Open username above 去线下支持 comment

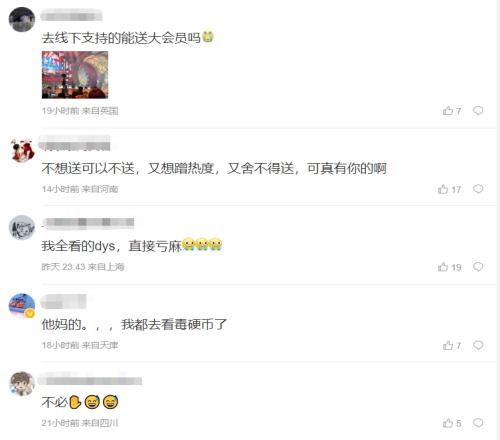click(72, 16)
